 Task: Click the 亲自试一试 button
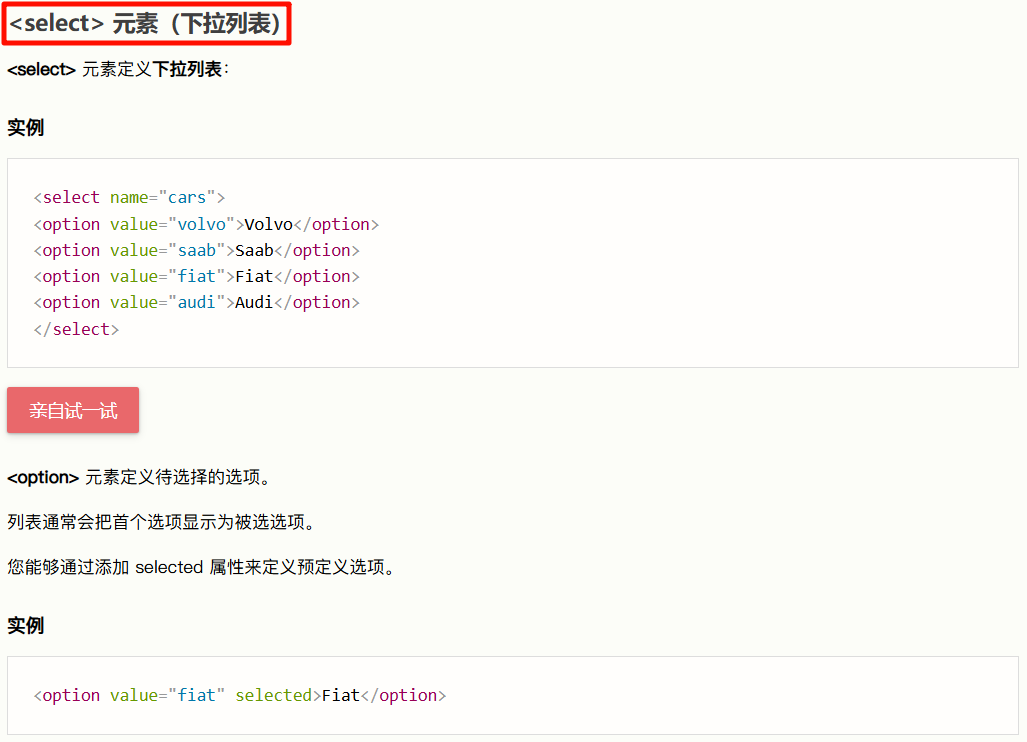click(x=73, y=410)
